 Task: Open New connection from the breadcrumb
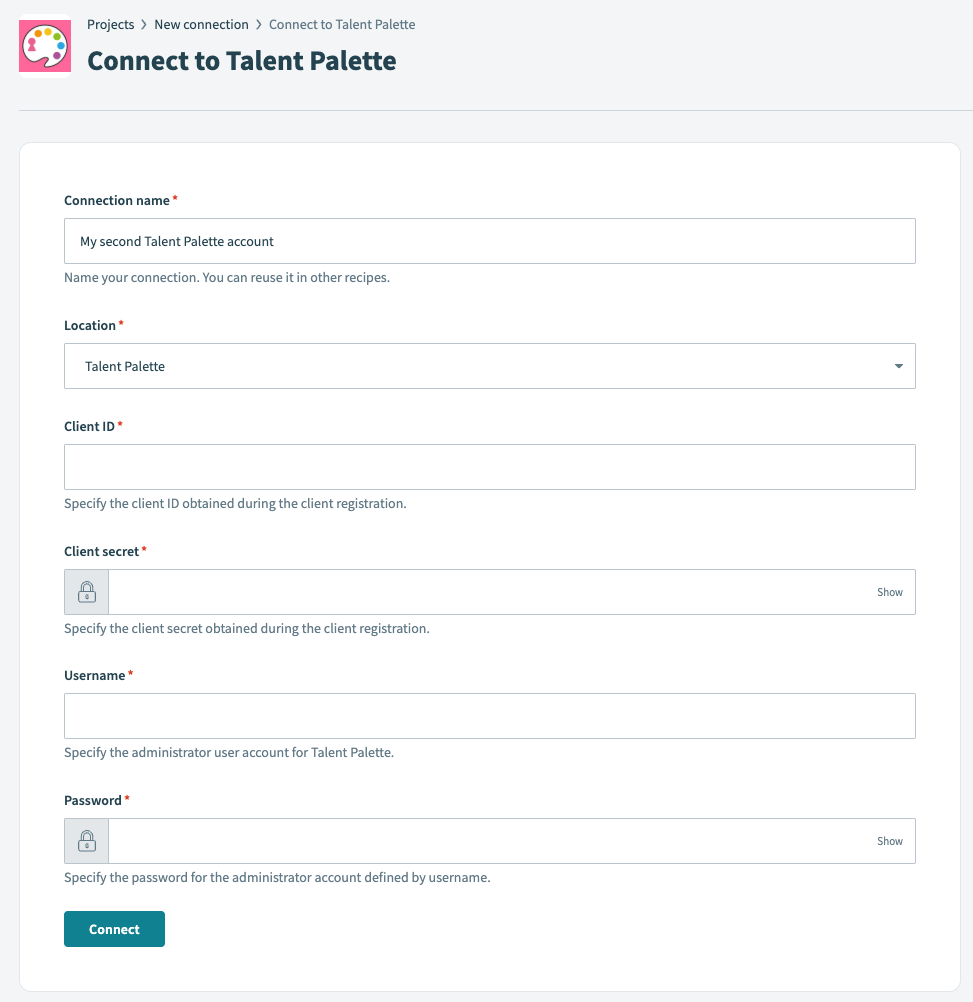click(201, 24)
